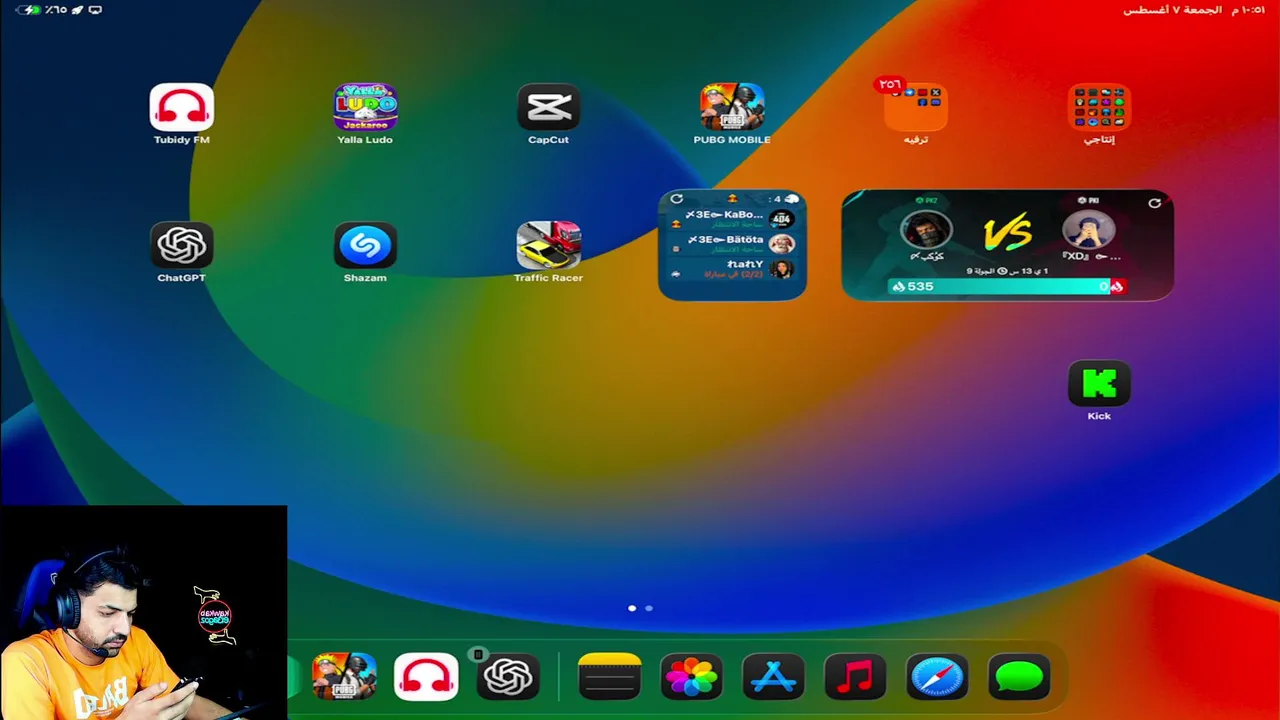Launch the Shazam app
The height and width of the screenshot is (720, 1280).
click(365, 245)
